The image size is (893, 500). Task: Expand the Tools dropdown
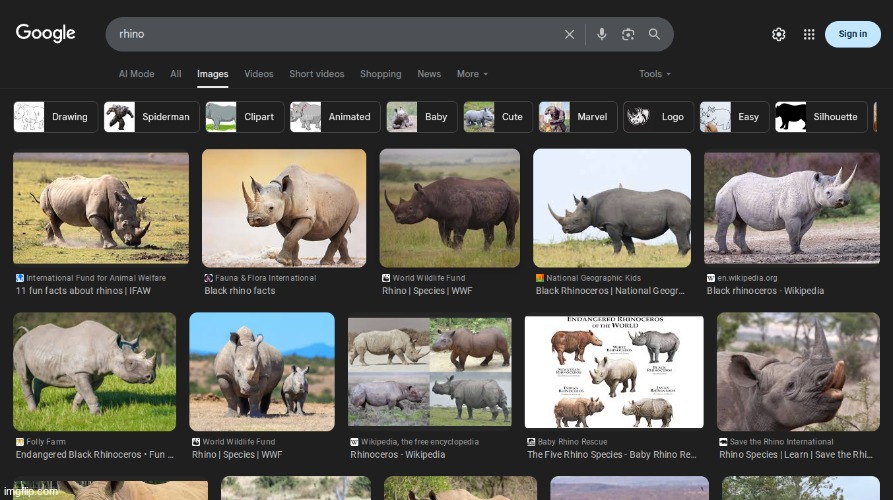654,74
